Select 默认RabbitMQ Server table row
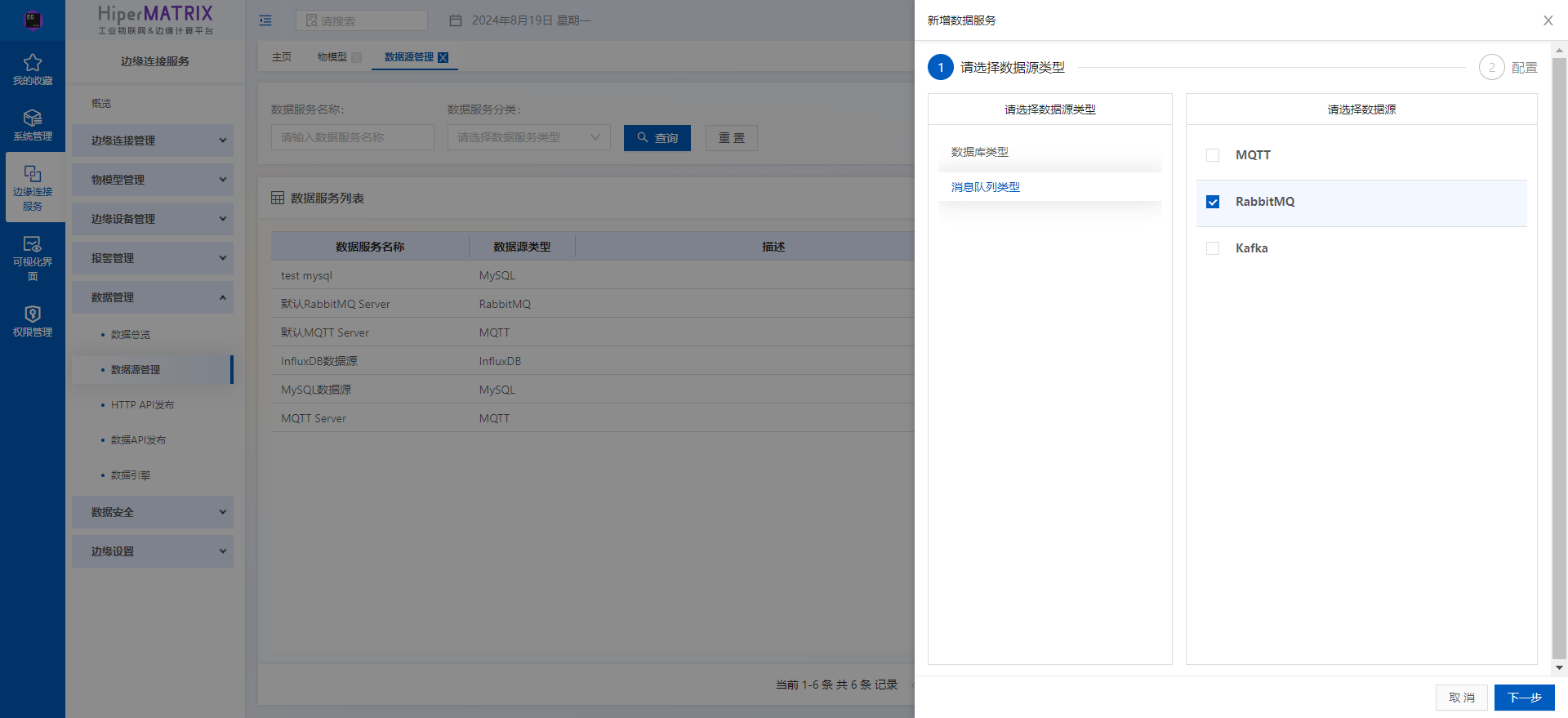Viewport: 1568px width, 718px height. (593, 304)
